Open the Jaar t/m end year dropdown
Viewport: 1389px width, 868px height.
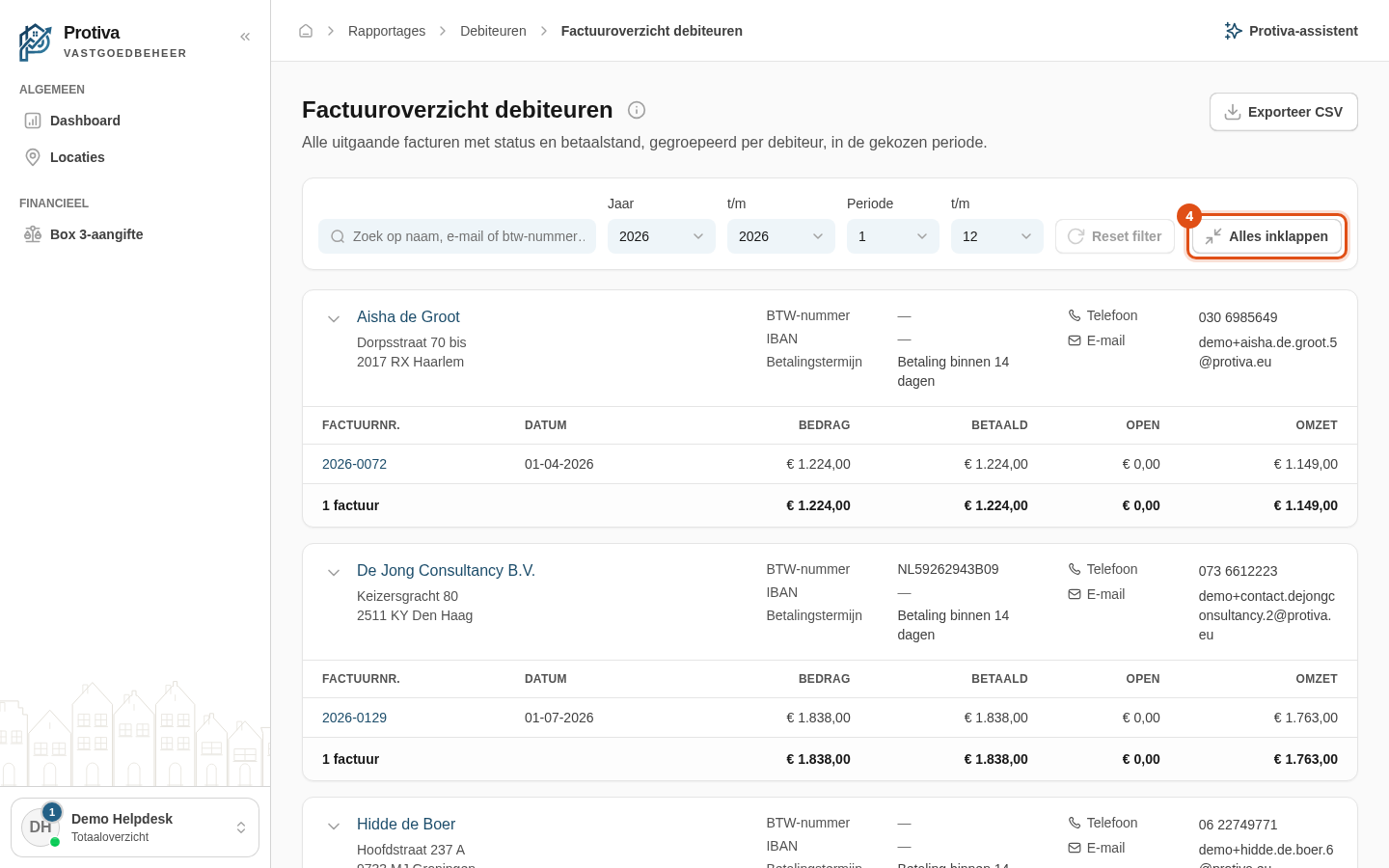[781, 236]
